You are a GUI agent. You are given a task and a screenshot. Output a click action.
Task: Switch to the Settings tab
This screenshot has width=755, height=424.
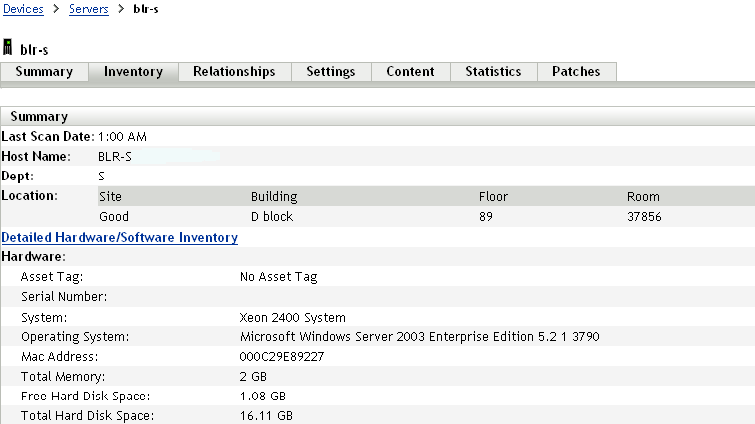point(331,72)
